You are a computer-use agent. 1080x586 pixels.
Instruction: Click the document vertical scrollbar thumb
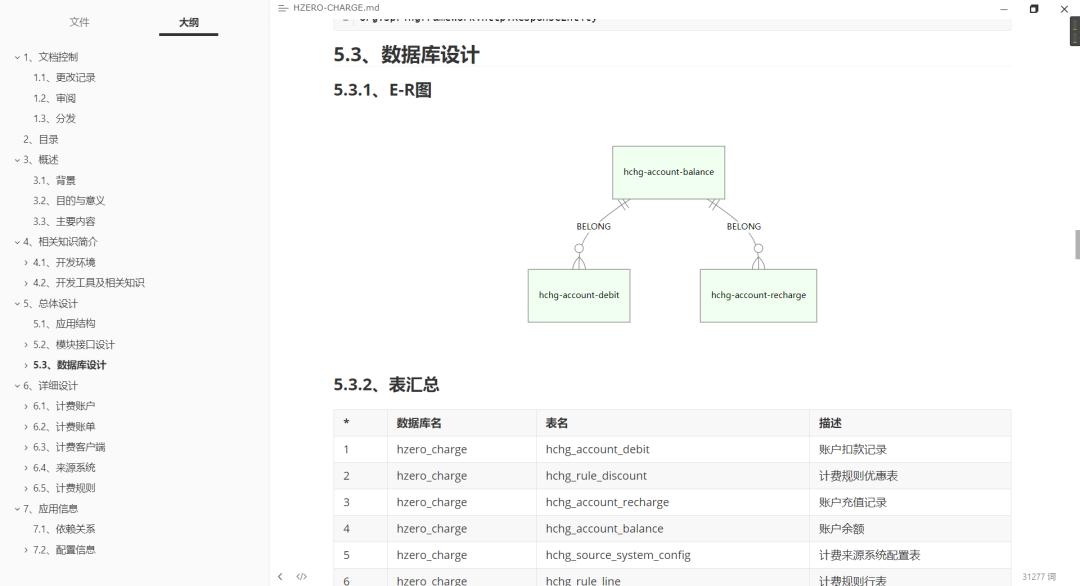click(x=1077, y=243)
